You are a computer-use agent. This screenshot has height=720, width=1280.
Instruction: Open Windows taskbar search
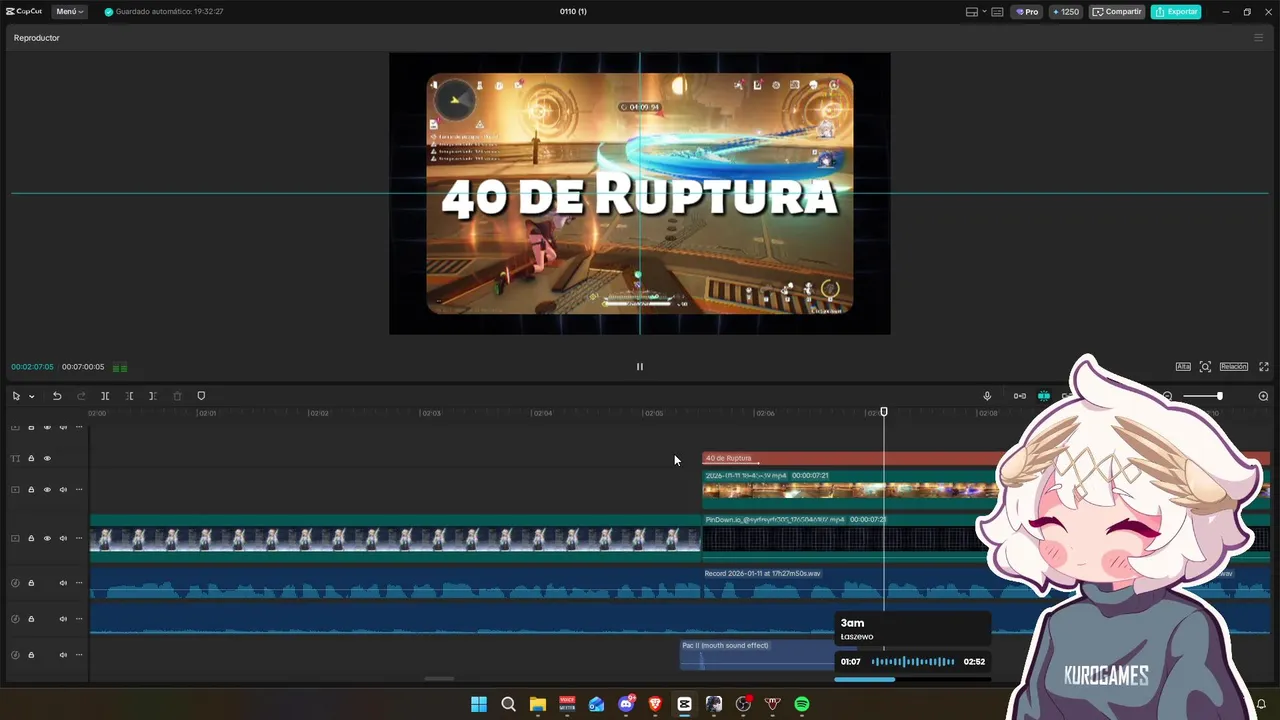(x=508, y=704)
